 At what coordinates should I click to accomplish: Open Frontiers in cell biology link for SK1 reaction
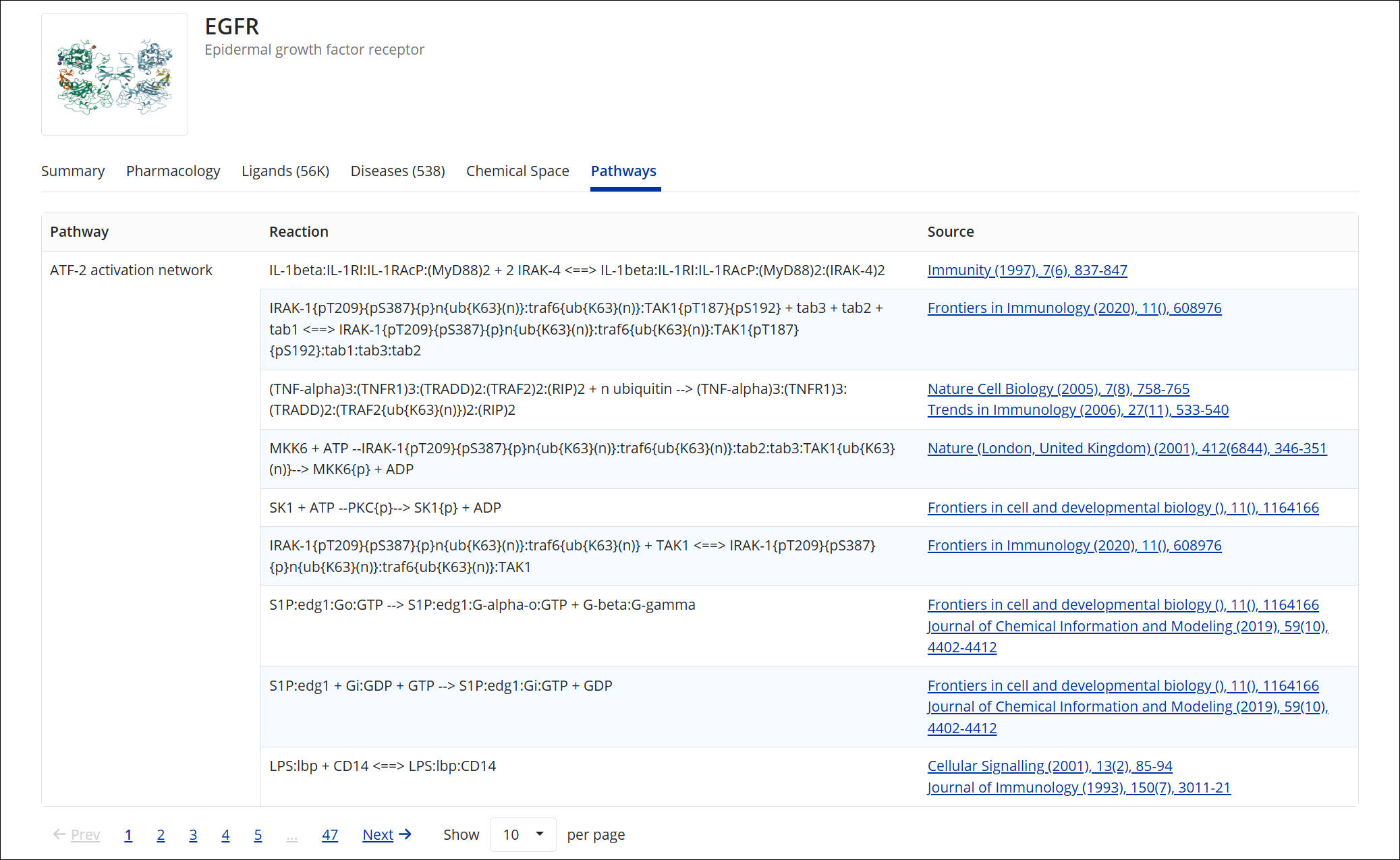click(1123, 508)
